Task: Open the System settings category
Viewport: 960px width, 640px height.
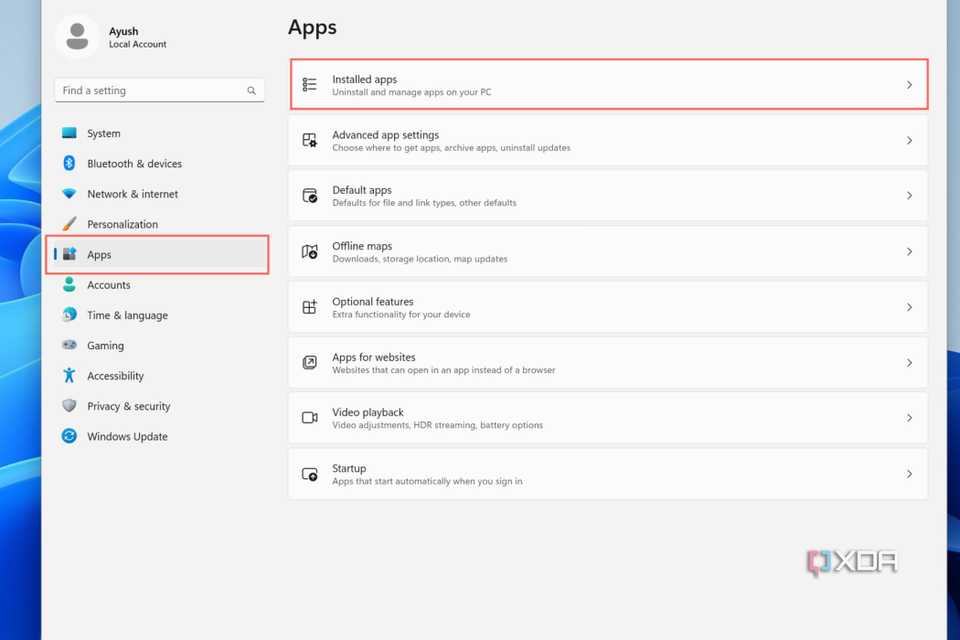Action: 103,133
